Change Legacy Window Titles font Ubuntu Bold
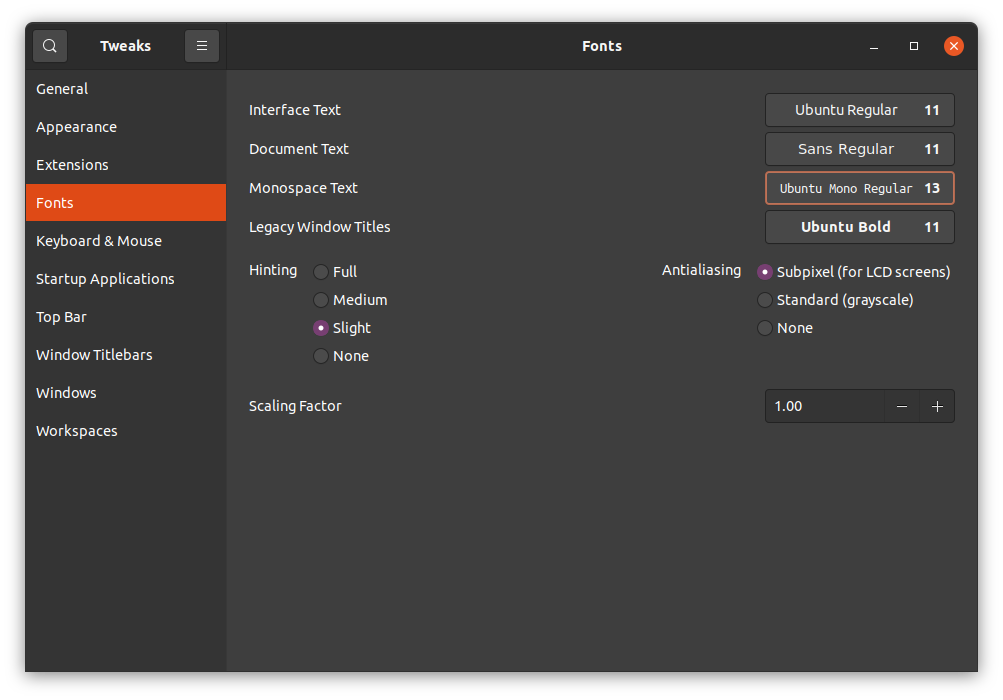The height and width of the screenshot is (700, 1003). [x=860, y=227]
